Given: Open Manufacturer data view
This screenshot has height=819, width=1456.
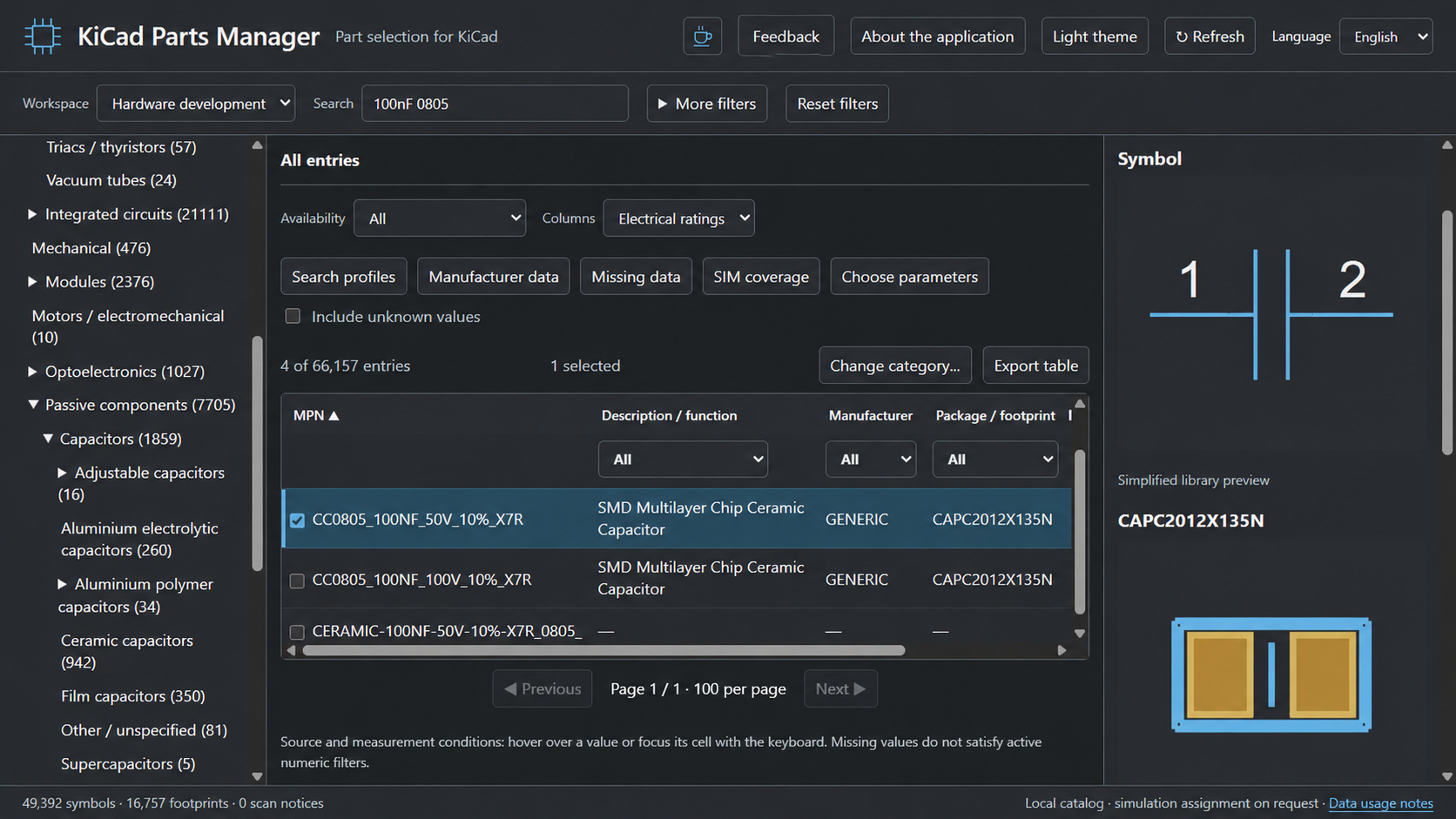Looking at the screenshot, I should pos(494,277).
